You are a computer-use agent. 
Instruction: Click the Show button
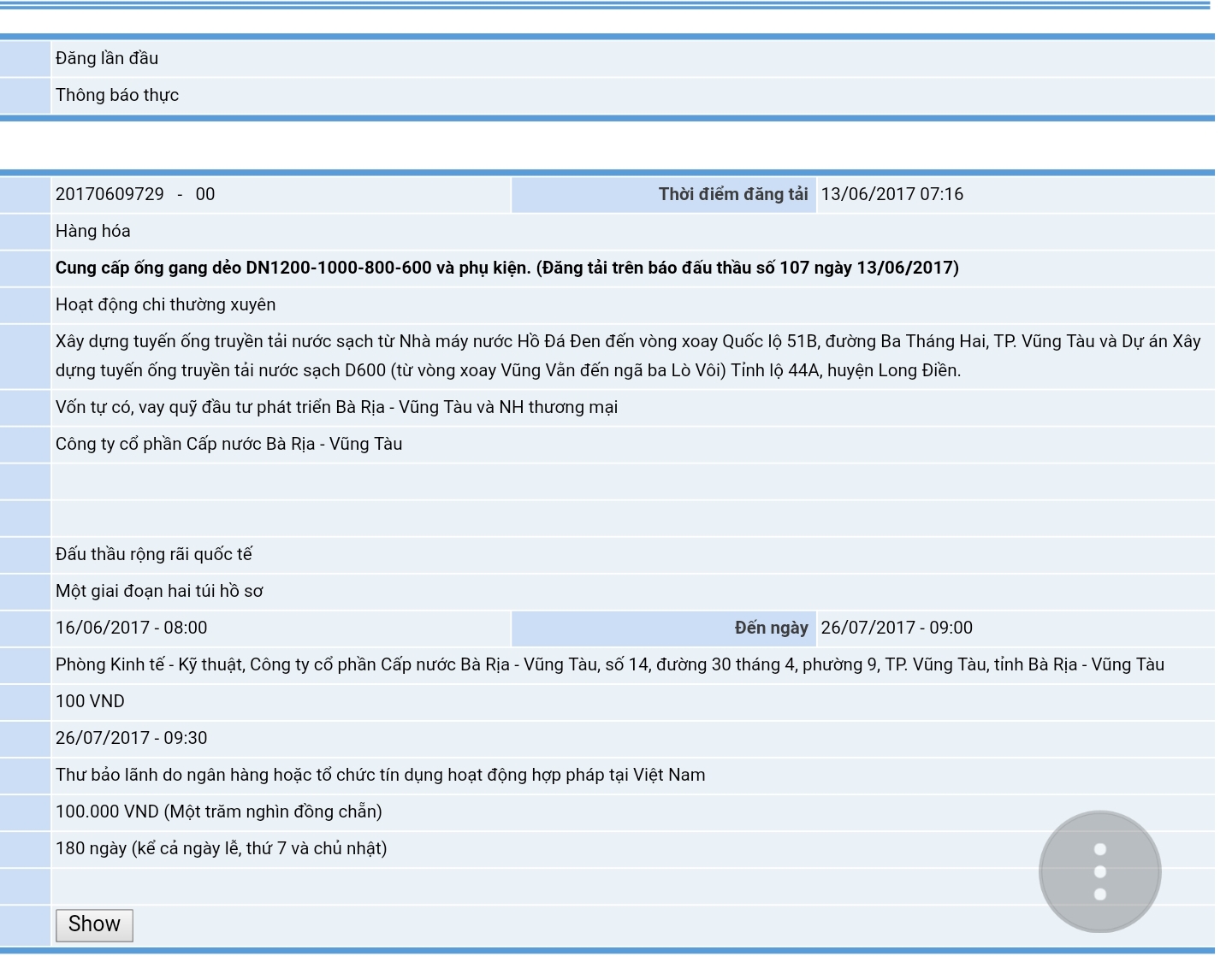pos(94,924)
